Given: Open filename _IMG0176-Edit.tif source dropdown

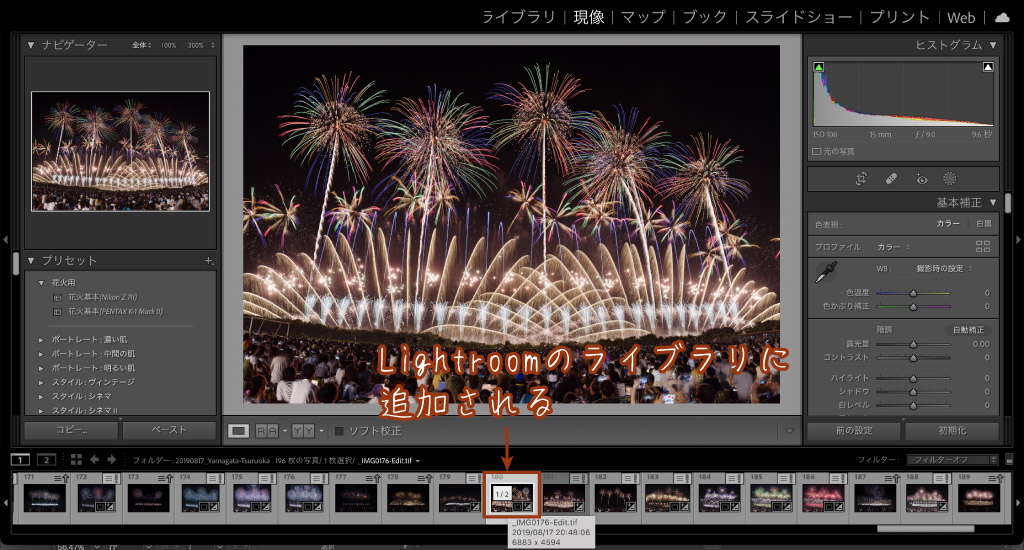Looking at the screenshot, I should [391, 461].
